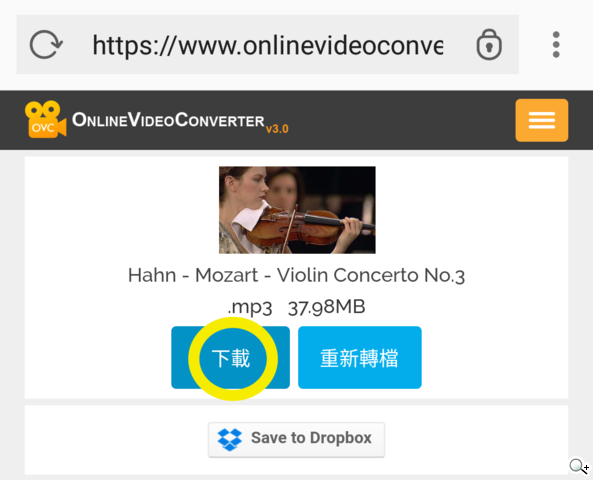Click the .mp3 format label
The width and height of the screenshot is (593, 480).
click(x=250, y=307)
